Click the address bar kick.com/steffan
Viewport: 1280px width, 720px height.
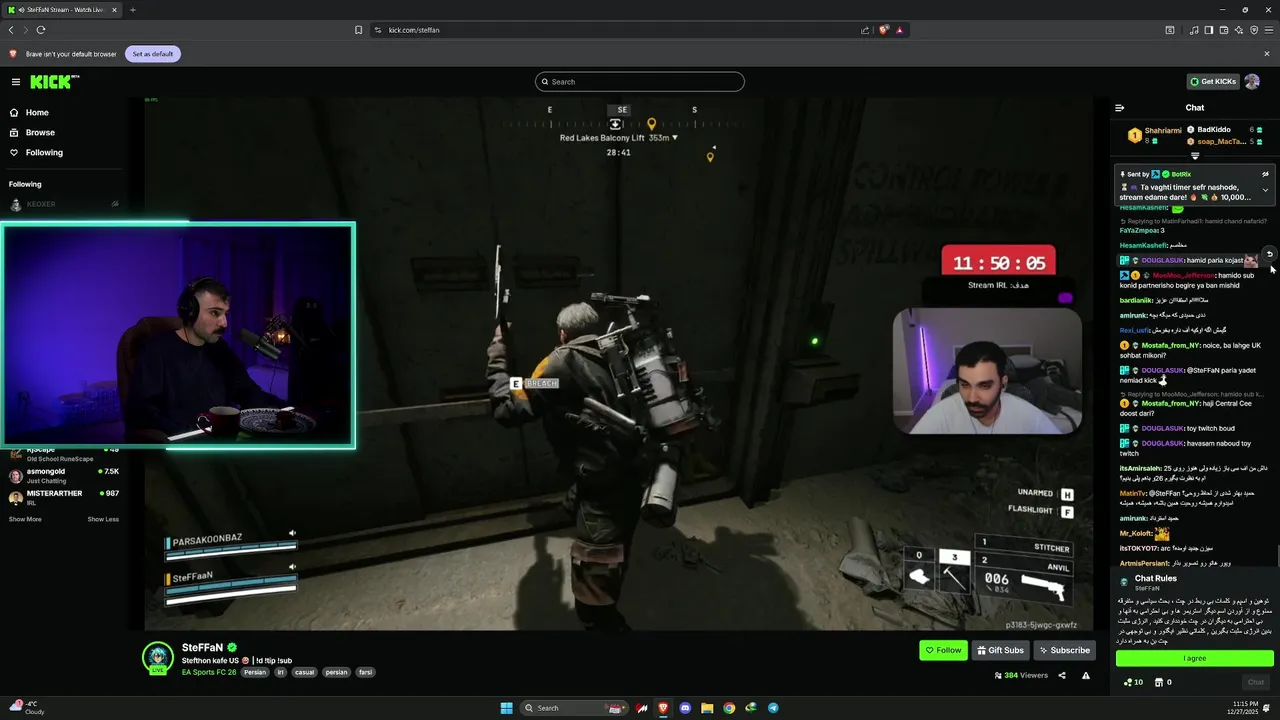[x=414, y=30]
